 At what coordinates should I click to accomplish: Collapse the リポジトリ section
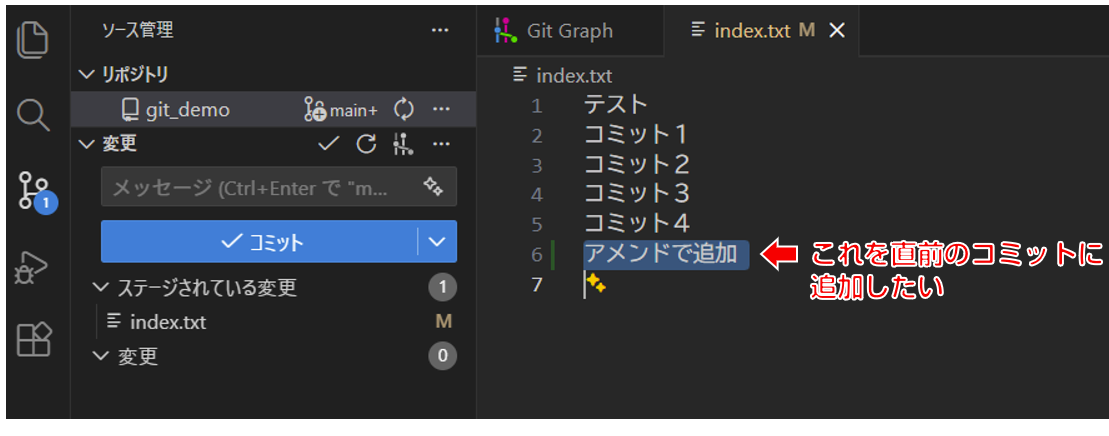85,74
